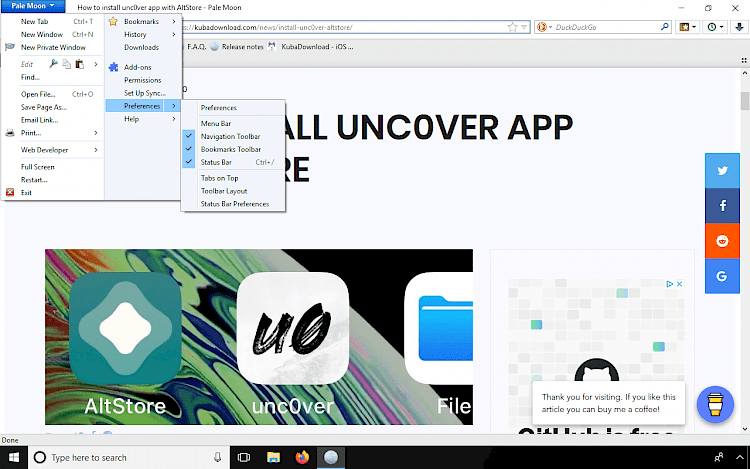The height and width of the screenshot is (469, 750).
Task: Click the printer icon beside Print
Action: pyautogui.click(x=10, y=133)
